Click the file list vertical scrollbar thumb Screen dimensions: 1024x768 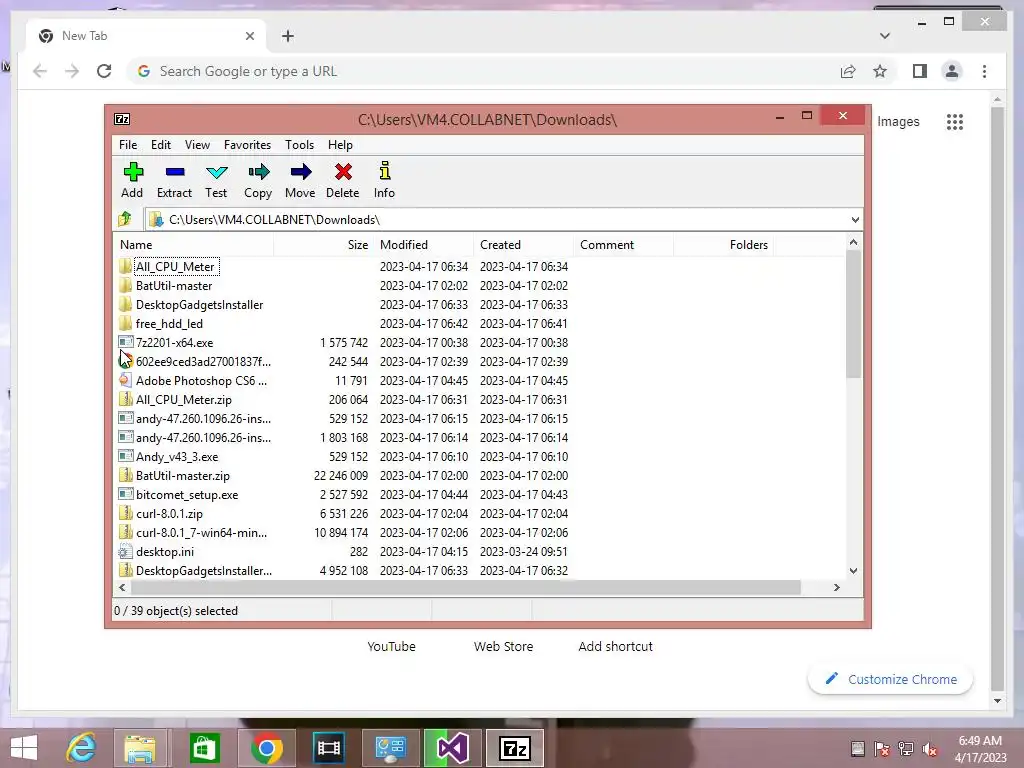(x=853, y=313)
